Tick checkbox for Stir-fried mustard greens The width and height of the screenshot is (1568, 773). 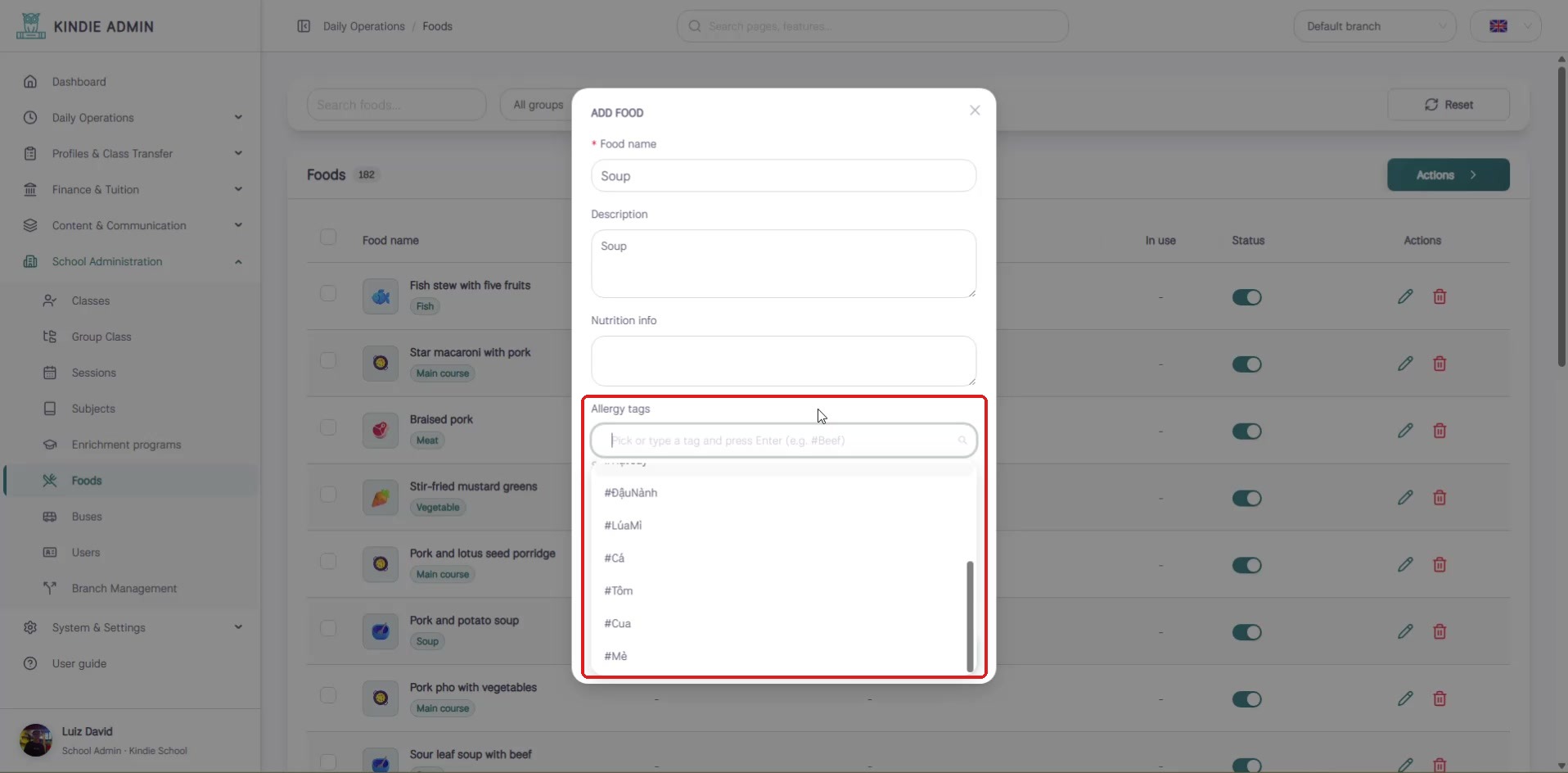coord(328,495)
